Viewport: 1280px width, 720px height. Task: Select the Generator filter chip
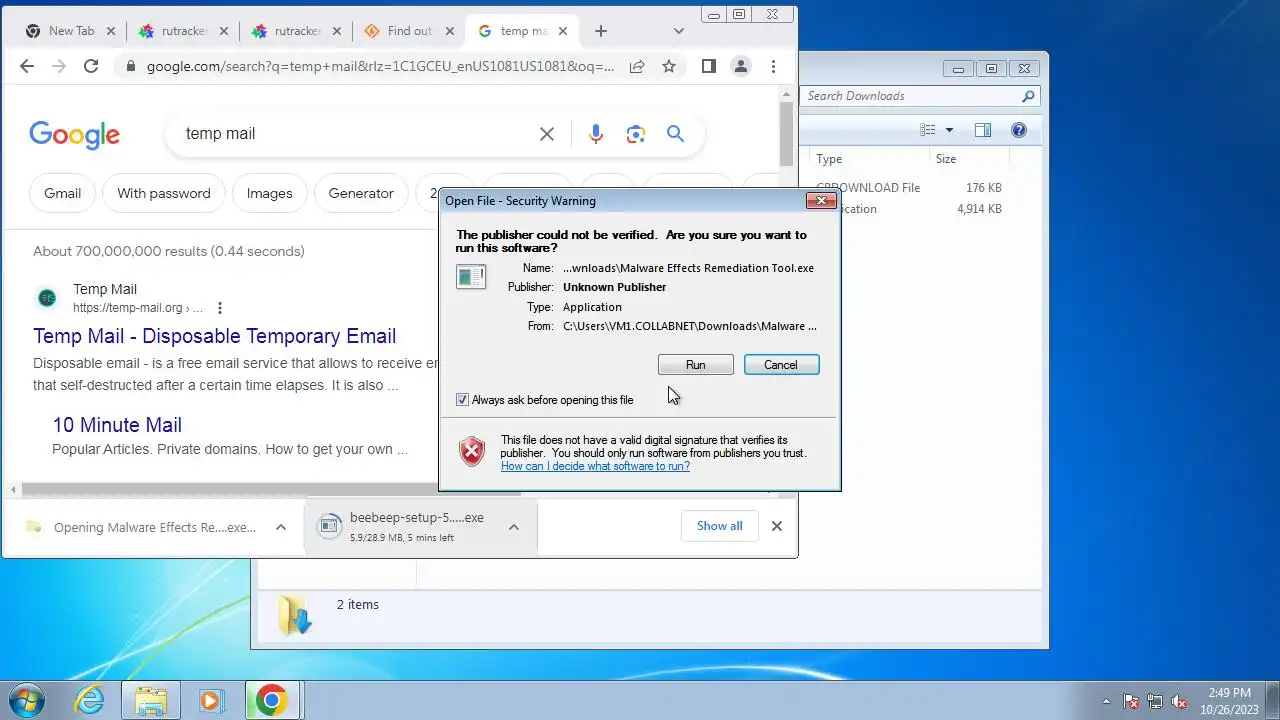(x=361, y=193)
